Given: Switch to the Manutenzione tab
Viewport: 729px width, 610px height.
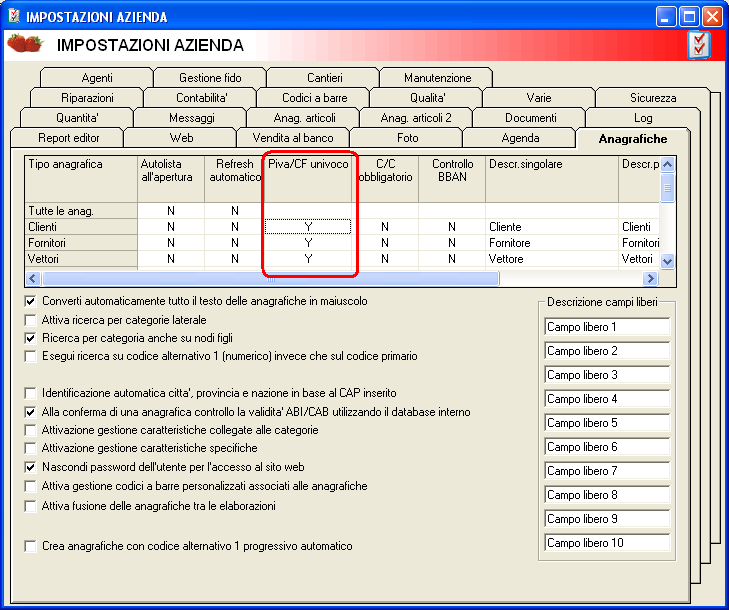Looking at the screenshot, I should 437,78.
